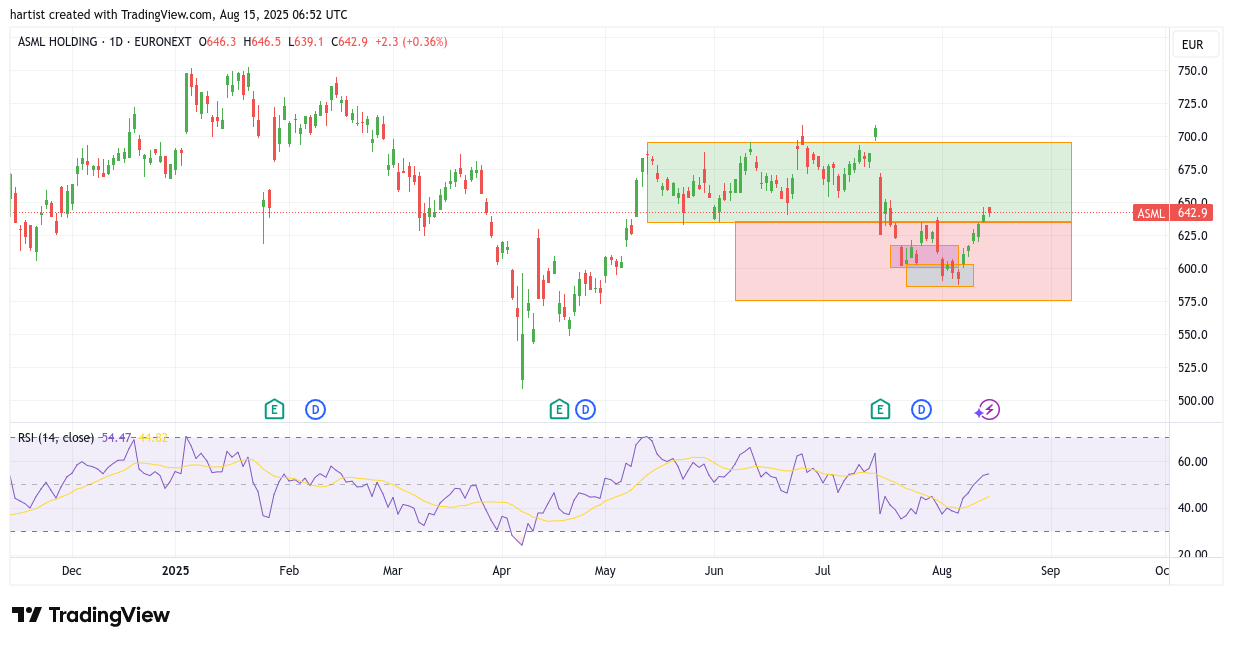Click the TradingView logo
The image size is (1233, 645).
(91, 615)
